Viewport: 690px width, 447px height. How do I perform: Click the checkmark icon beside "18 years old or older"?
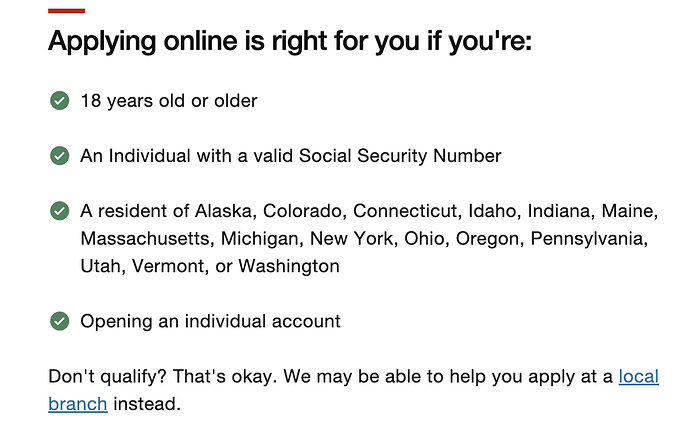[x=59, y=101]
